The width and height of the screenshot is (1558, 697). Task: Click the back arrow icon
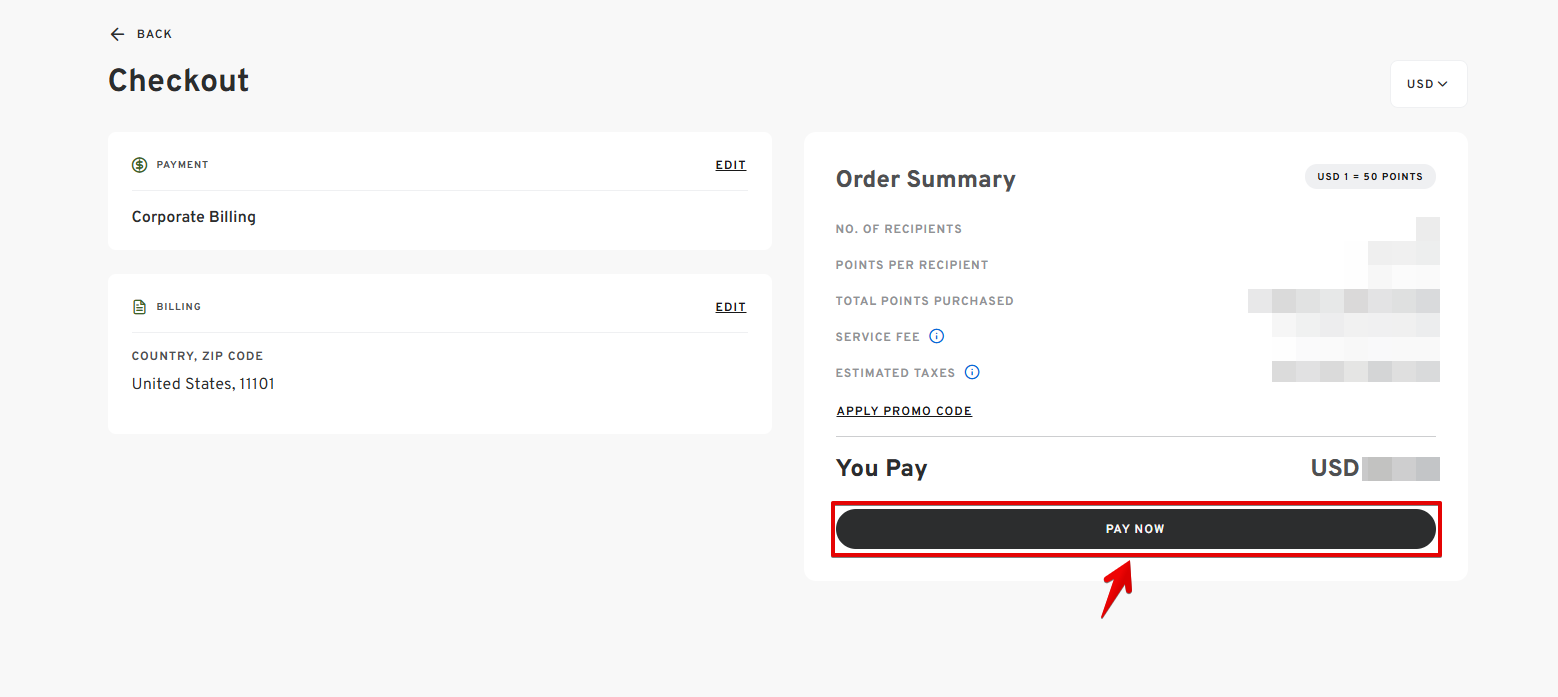117,34
